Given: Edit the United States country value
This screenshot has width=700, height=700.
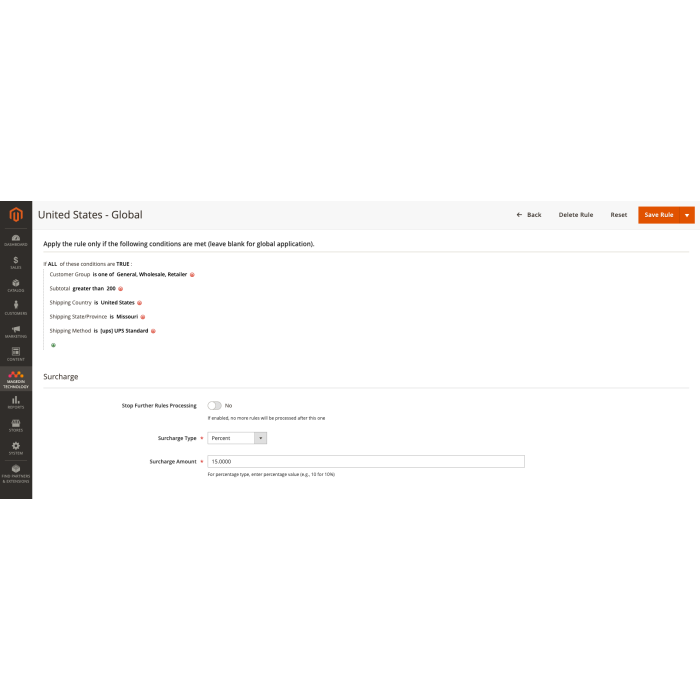Looking at the screenshot, I should (117, 302).
